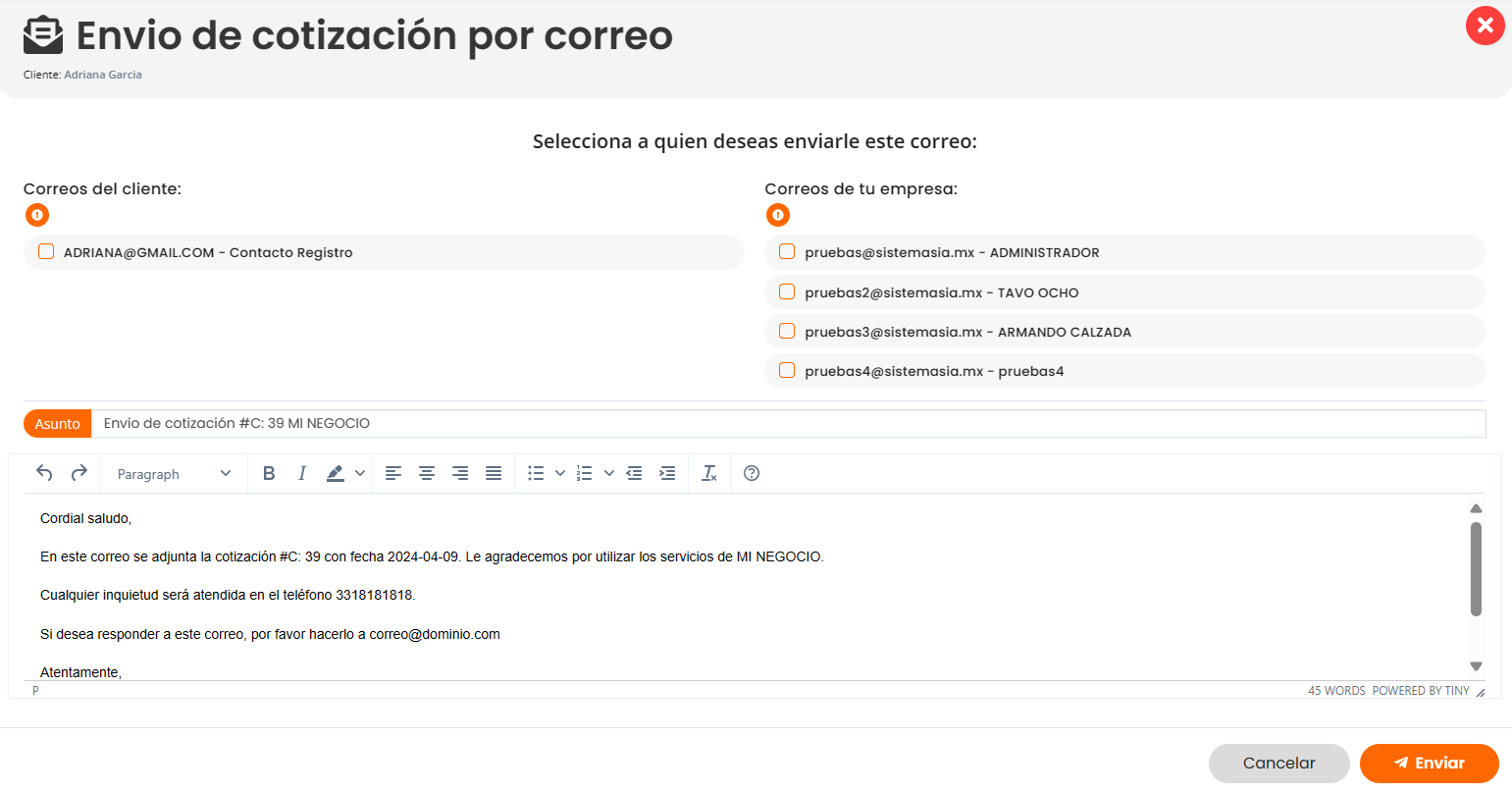This screenshot has width=1512, height=793.
Task: Toggle bold formatting
Action: 269,473
